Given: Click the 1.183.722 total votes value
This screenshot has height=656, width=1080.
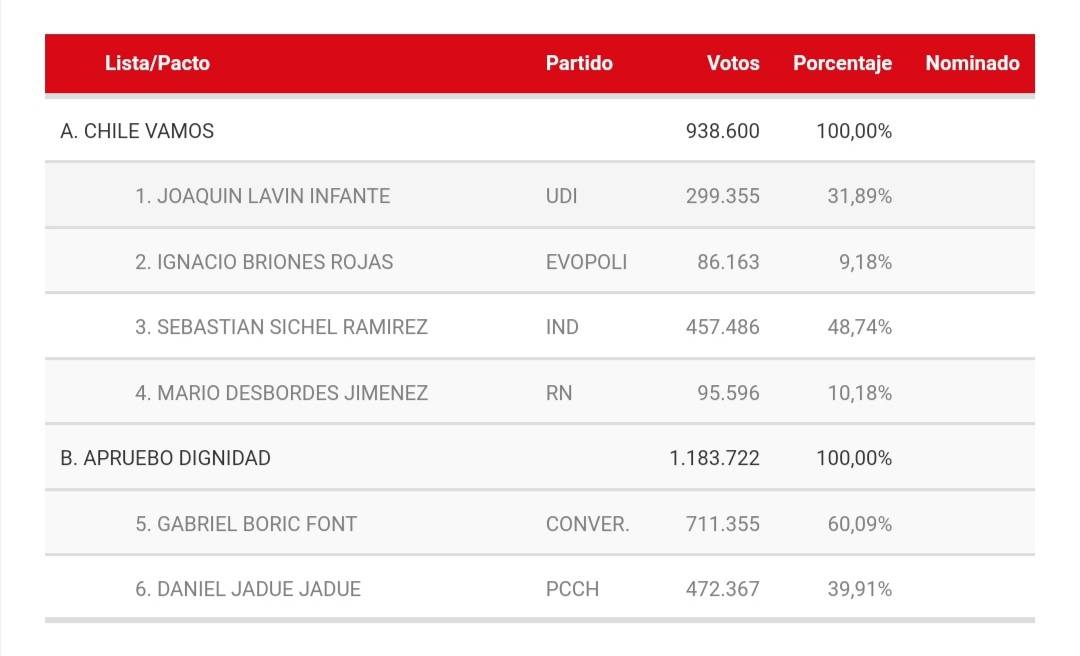Looking at the screenshot, I should [714, 458].
